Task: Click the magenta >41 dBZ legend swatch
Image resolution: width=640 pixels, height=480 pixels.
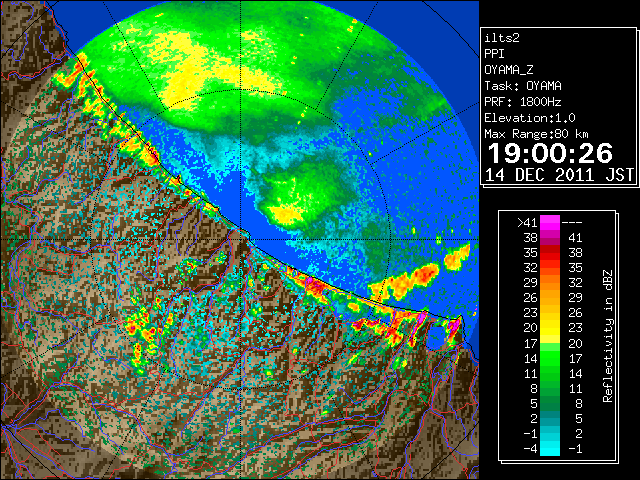Action: click(550, 223)
